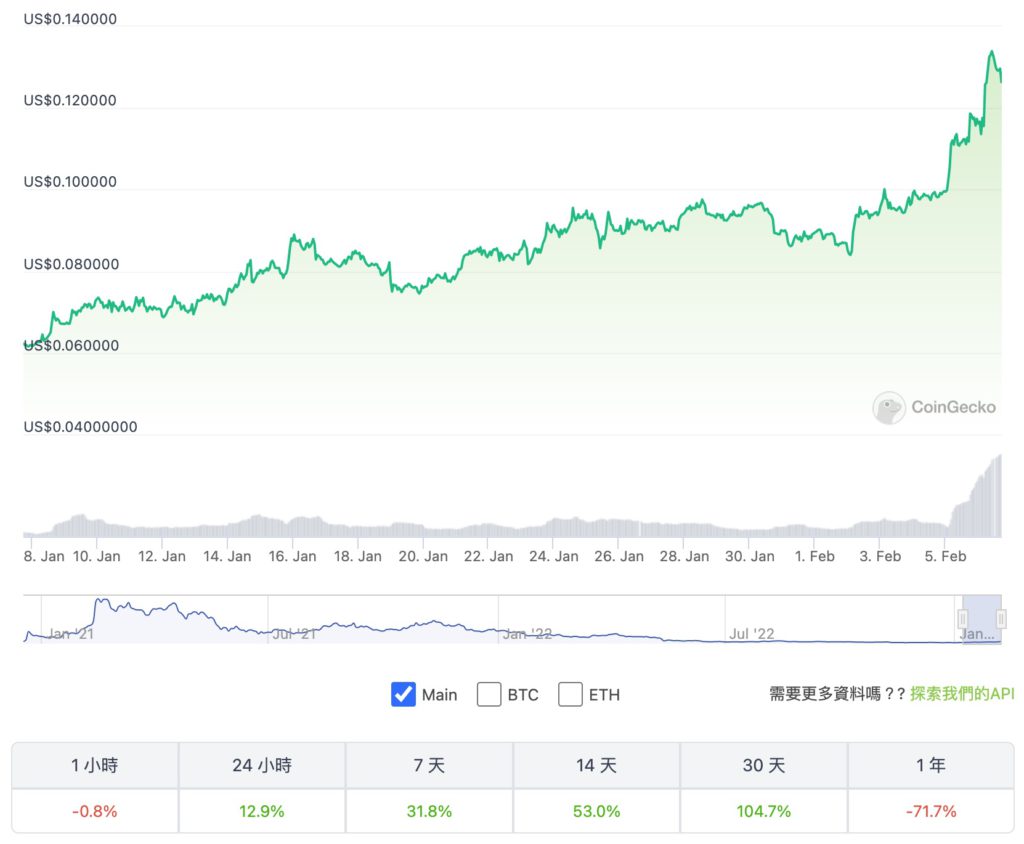Click the price peak on the chart line

(x=992, y=52)
